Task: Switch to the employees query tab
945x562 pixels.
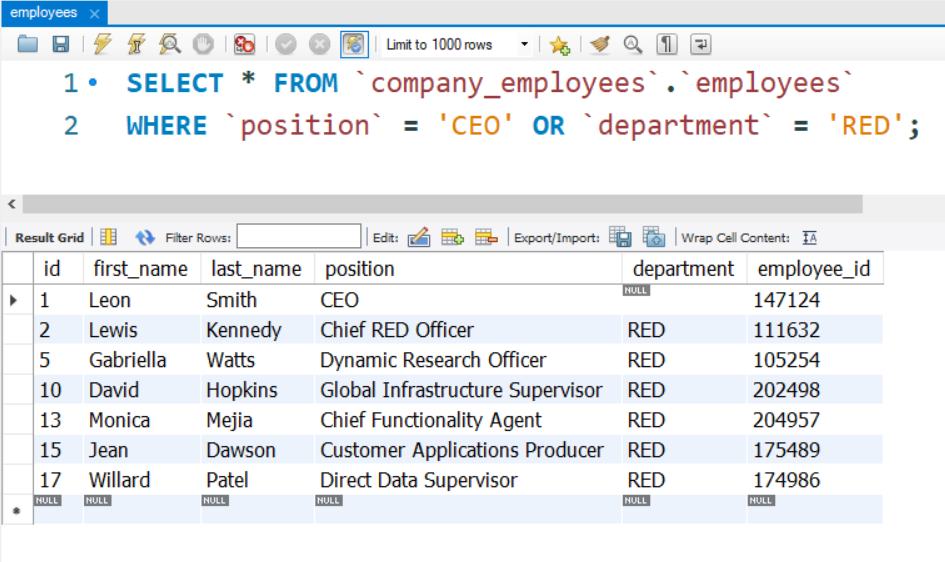Action: click(x=44, y=13)
